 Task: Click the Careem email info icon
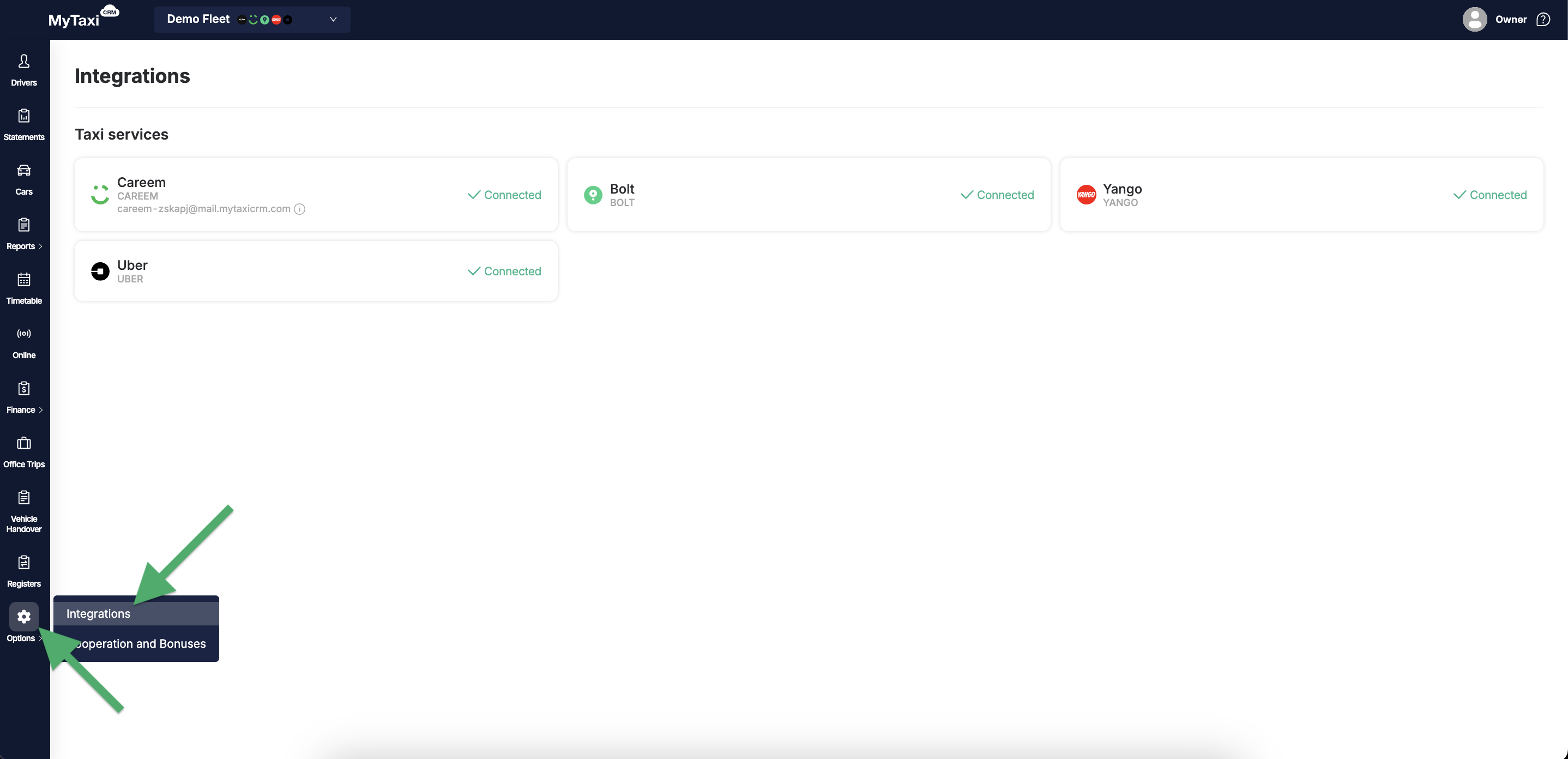click(299, 209)
